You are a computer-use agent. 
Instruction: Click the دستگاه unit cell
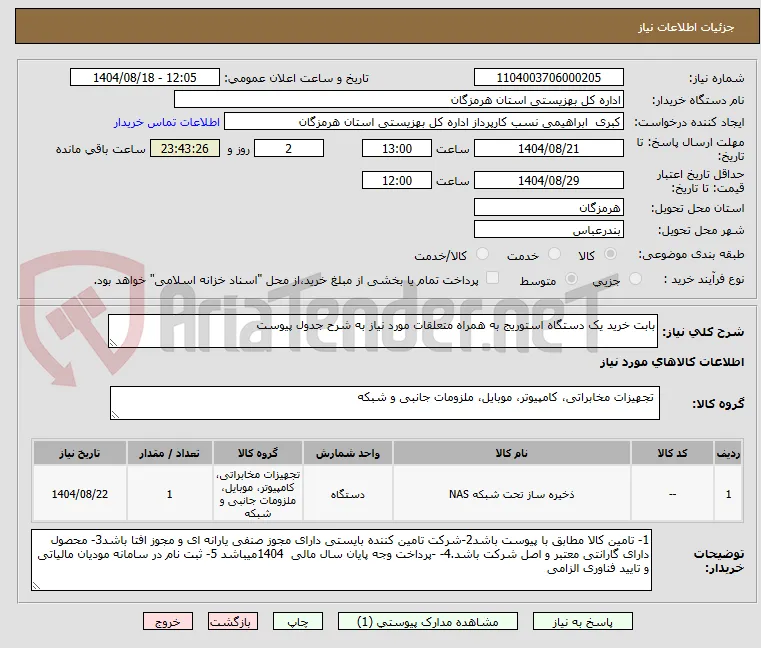(347, 494)
